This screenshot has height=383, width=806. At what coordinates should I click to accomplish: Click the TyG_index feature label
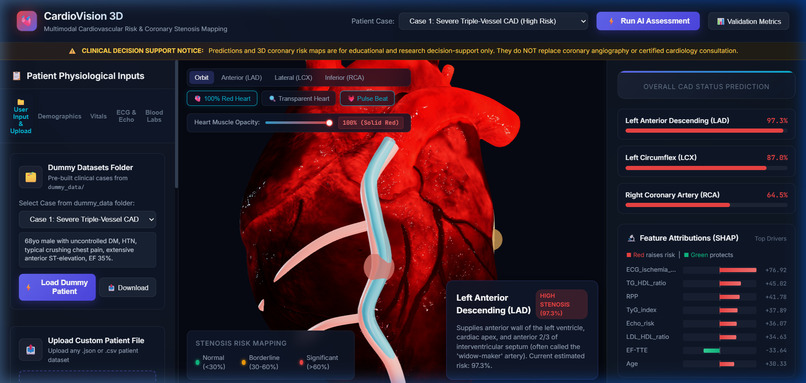tap(641, 310)
